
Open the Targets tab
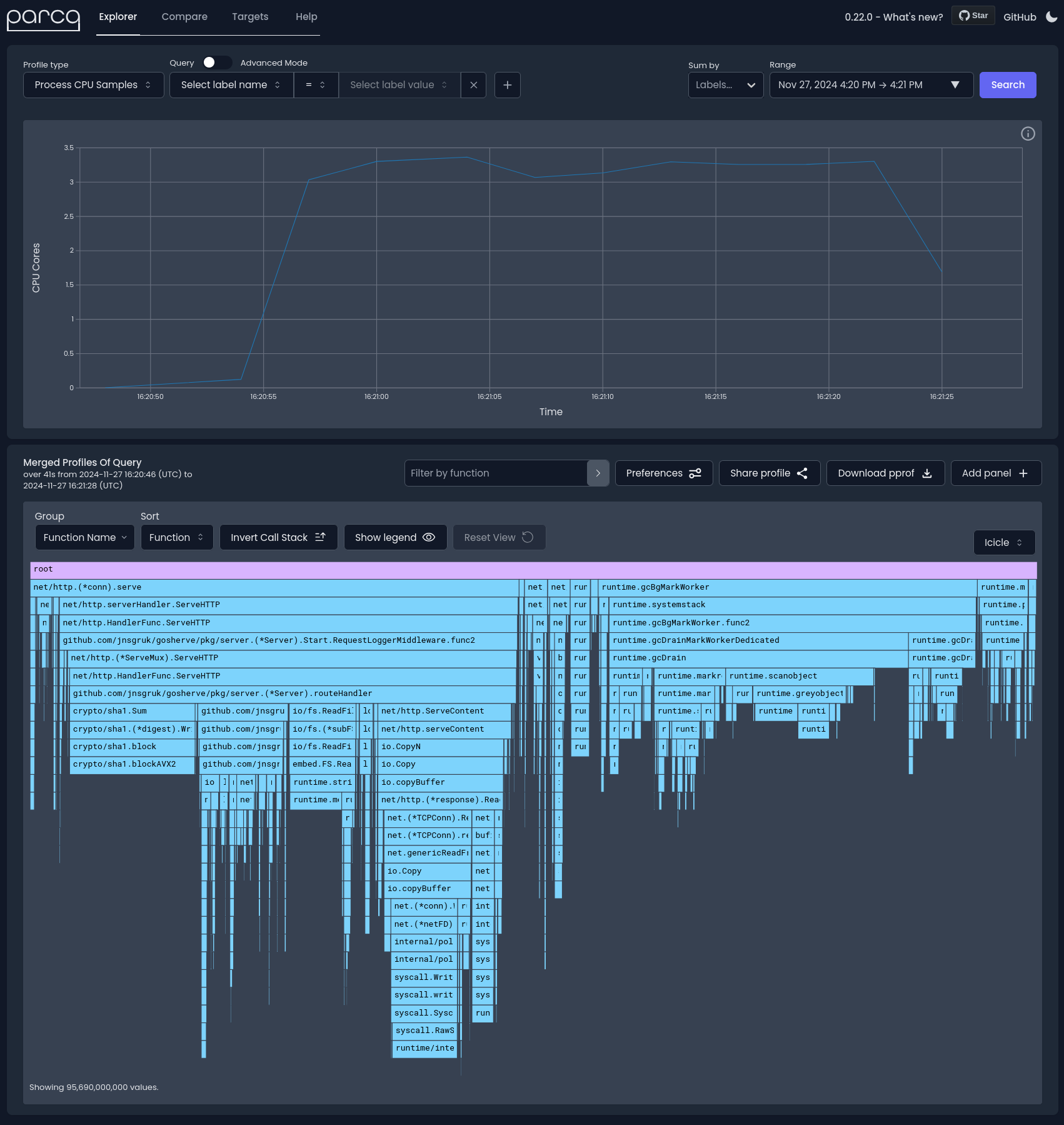coord(250,17)
